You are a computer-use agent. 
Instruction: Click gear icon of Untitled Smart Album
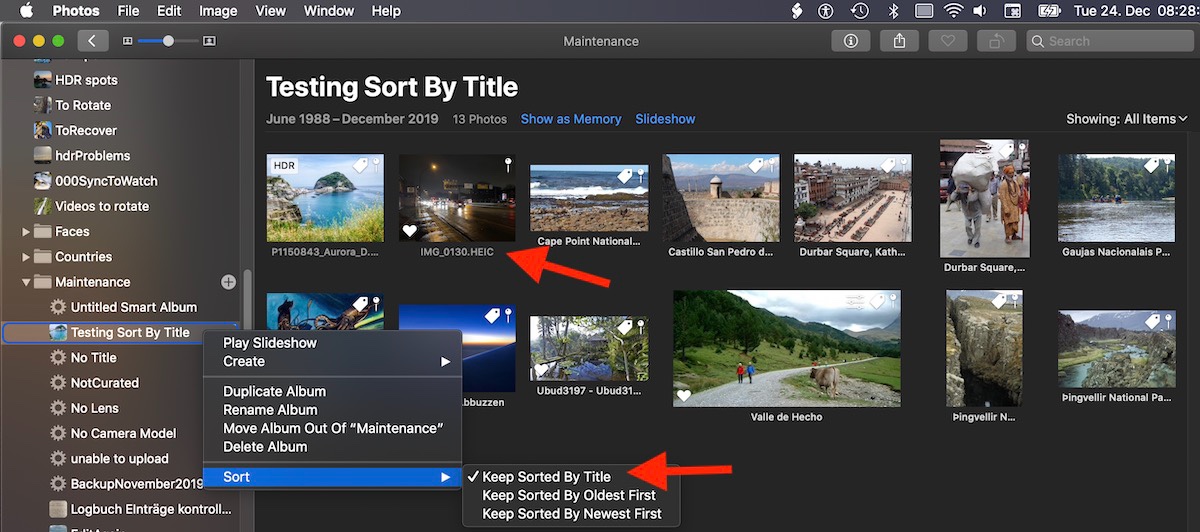pyautogui.click(x=58, y=307)
